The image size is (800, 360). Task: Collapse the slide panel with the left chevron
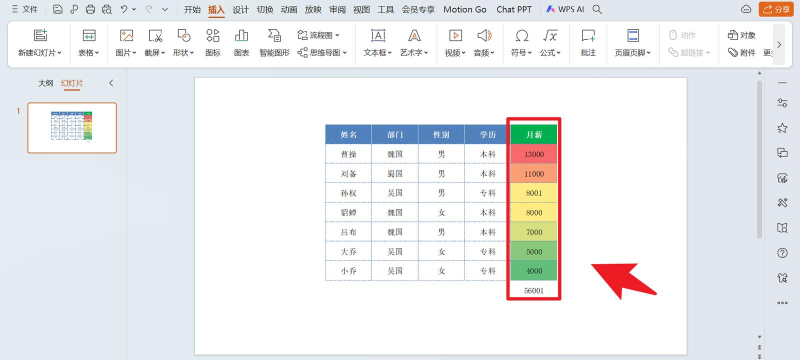pos(111,83)
